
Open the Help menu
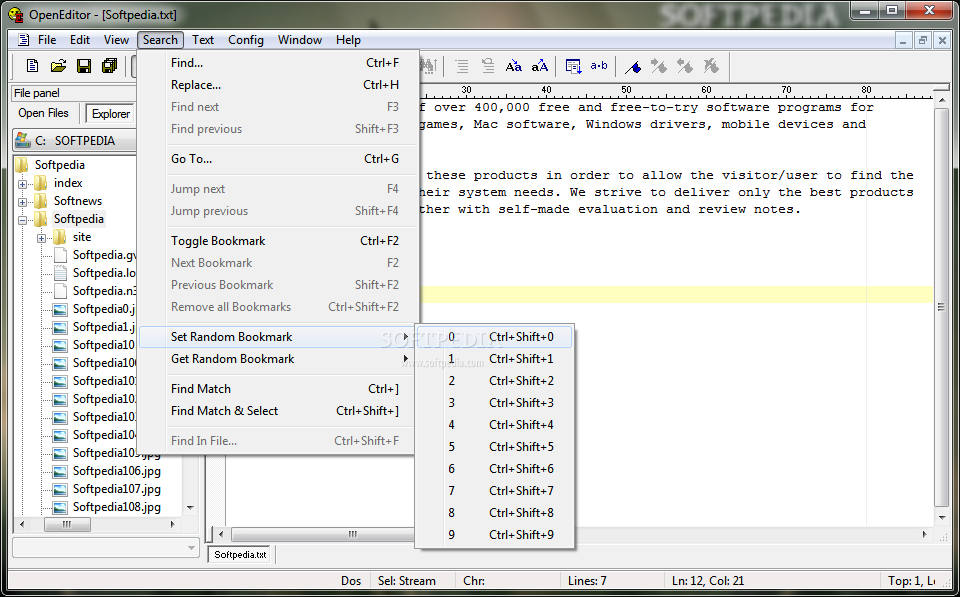[348, 40]
